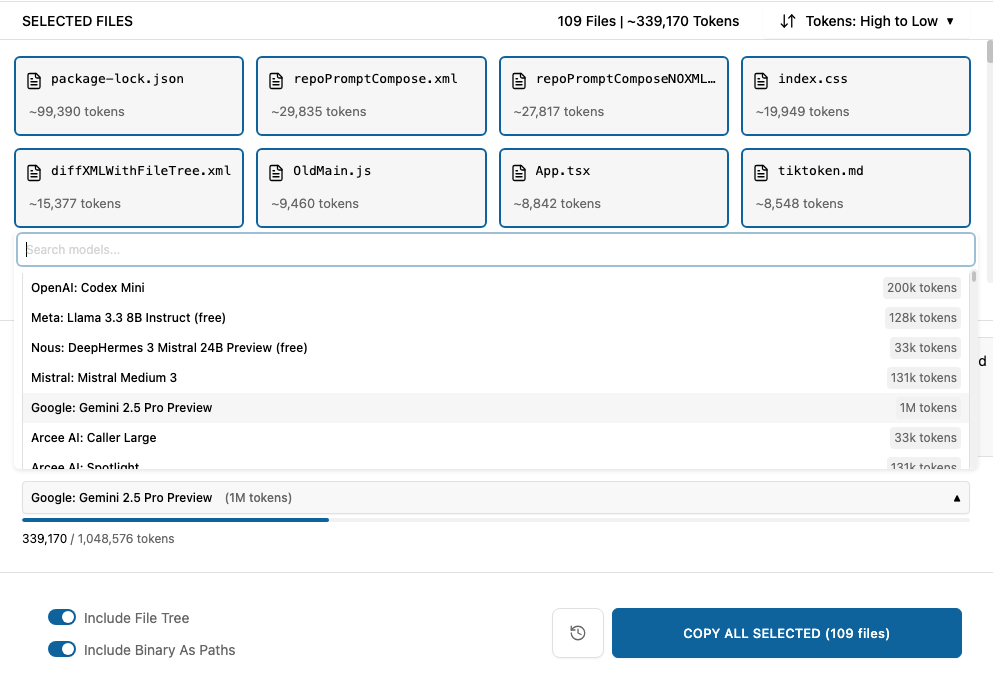The image size is (993, 689).
Task: Pick Meta: Llama 3.3 8B Instruct option
Action: pos(128,318)
